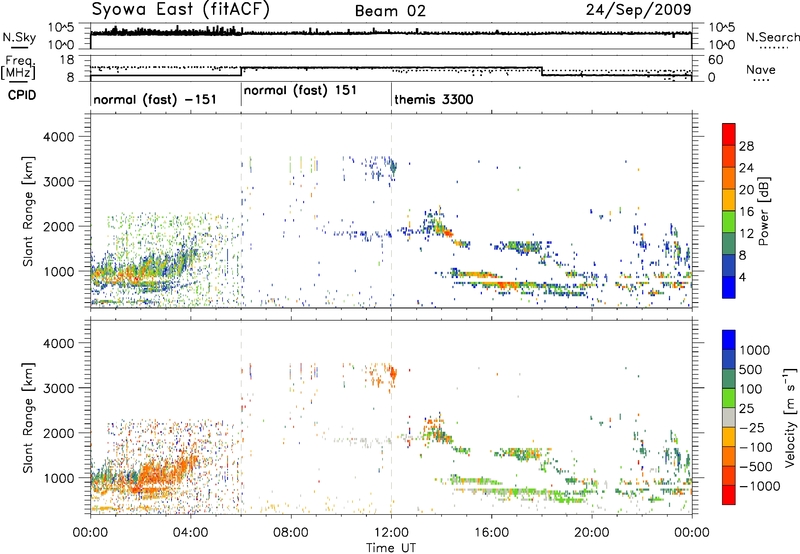Pick the red top segment of Power colorbar
This screenshot has height=554, width=800.
[x=729, y=134]
